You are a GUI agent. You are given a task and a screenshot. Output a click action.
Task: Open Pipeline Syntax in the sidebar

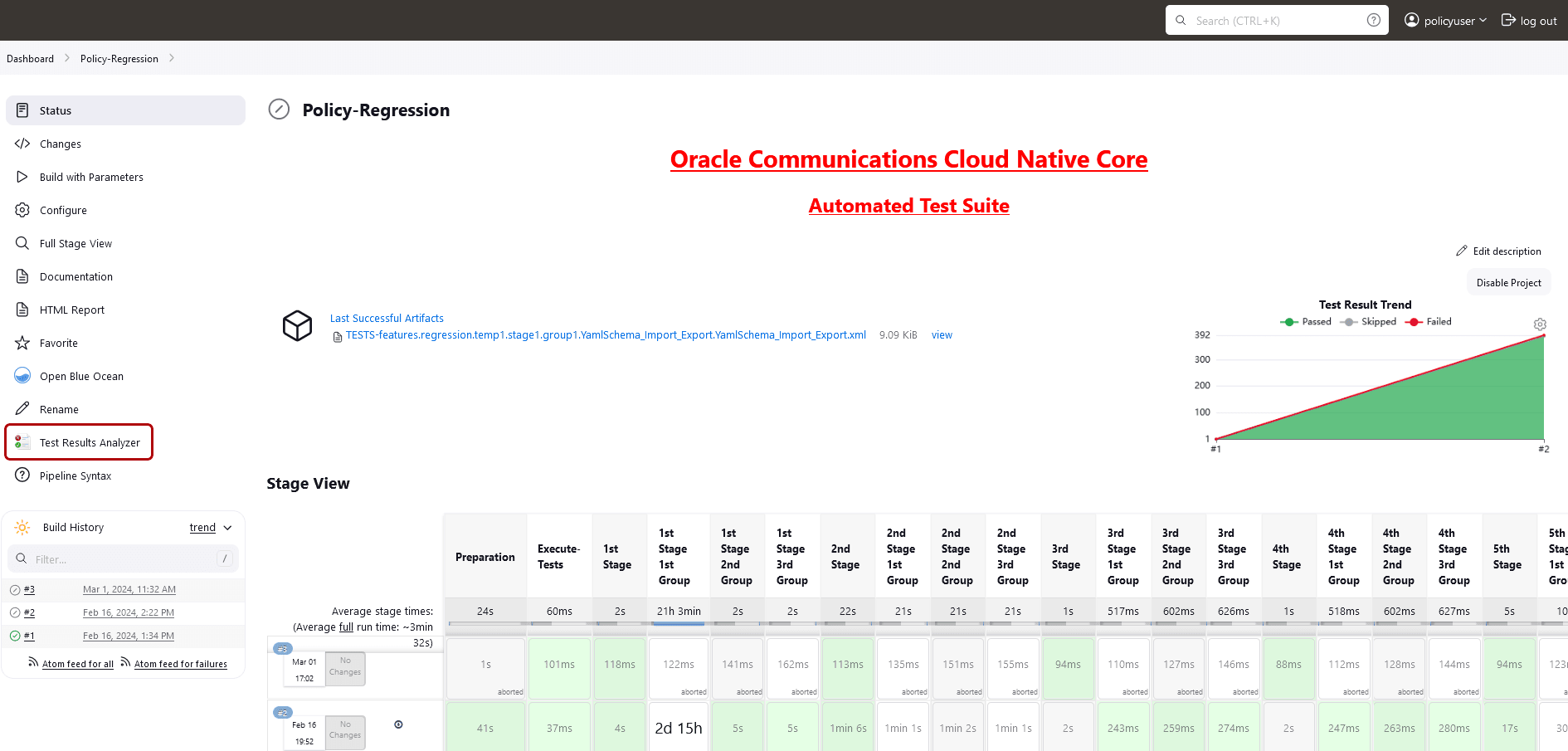[x=125, y=475]
